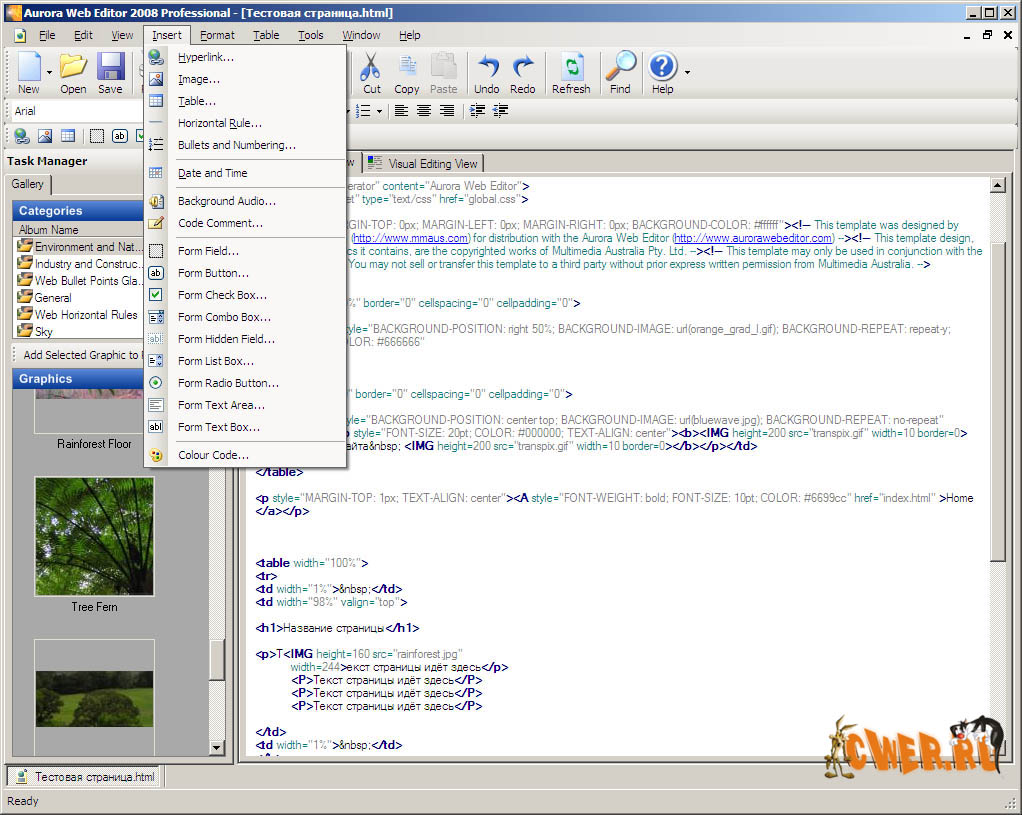Image resolution: width=1022 pixels, height=815 pixels.
Task: Refresh the page using toolbar icon
Action: [571, 73]
